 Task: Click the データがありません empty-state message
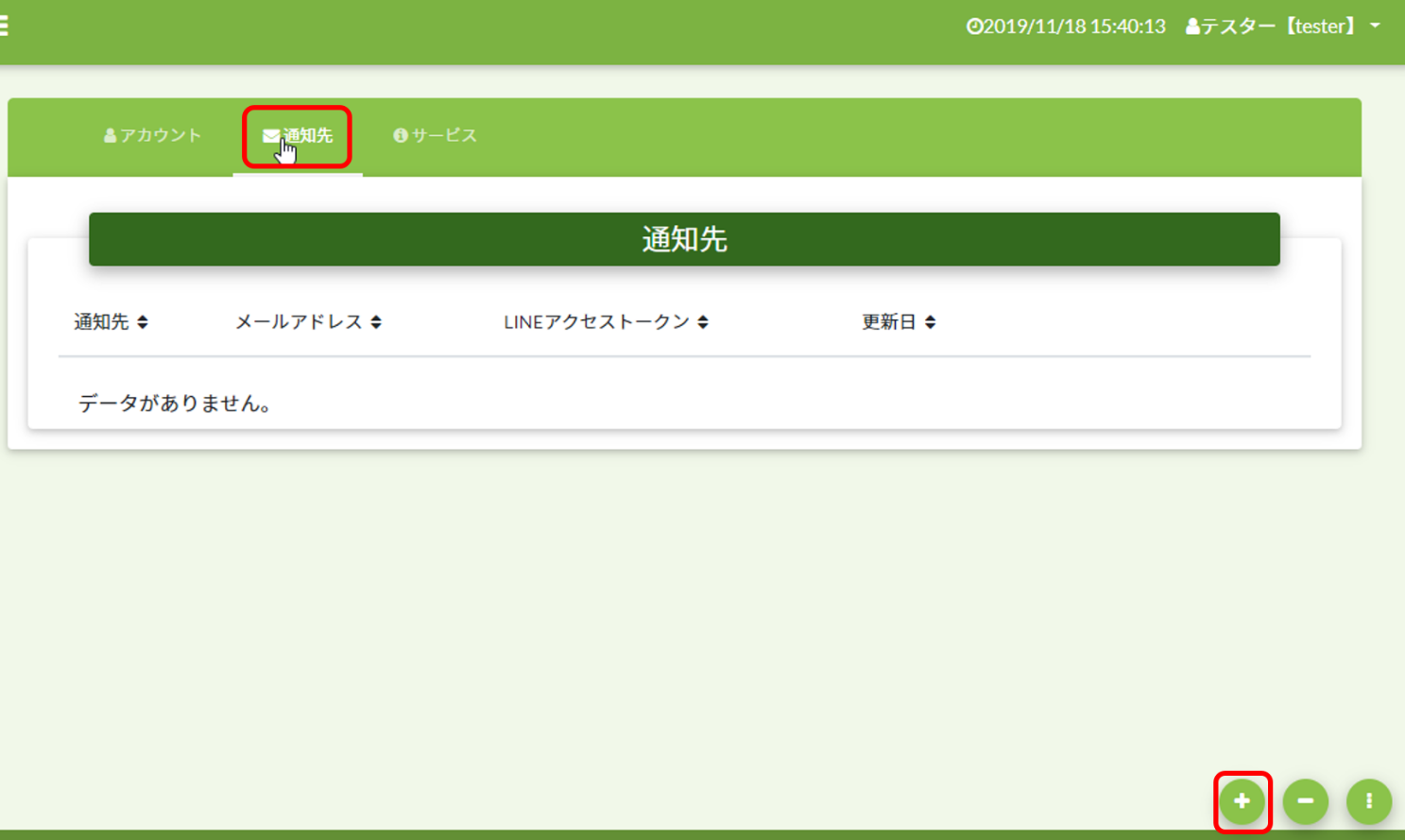pyautogui.click(x=174, y=403)
